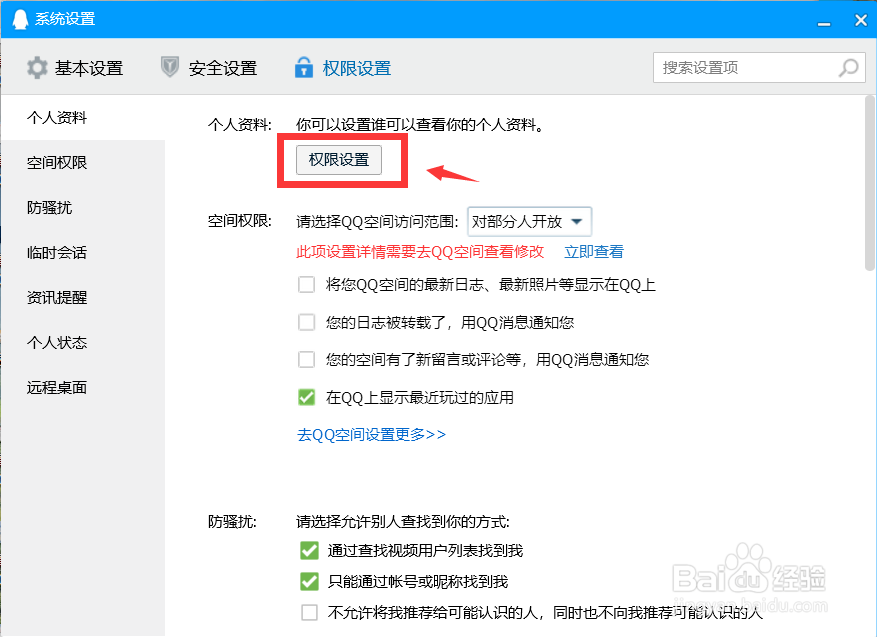Click the vertical scrollbar thumb on the right
The image size is (877, 637).
coord(870,182)
